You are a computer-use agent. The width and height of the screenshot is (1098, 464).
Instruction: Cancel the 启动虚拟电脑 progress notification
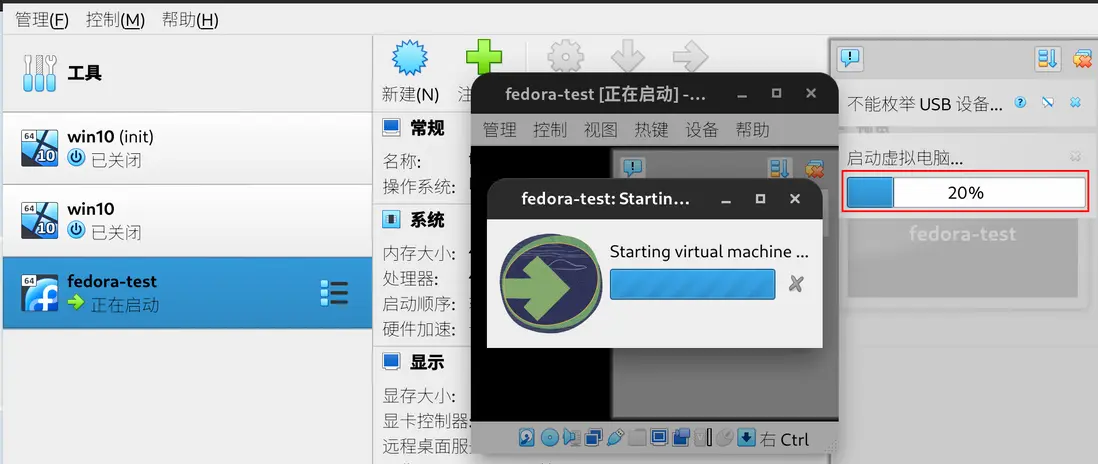point(1076,157)
